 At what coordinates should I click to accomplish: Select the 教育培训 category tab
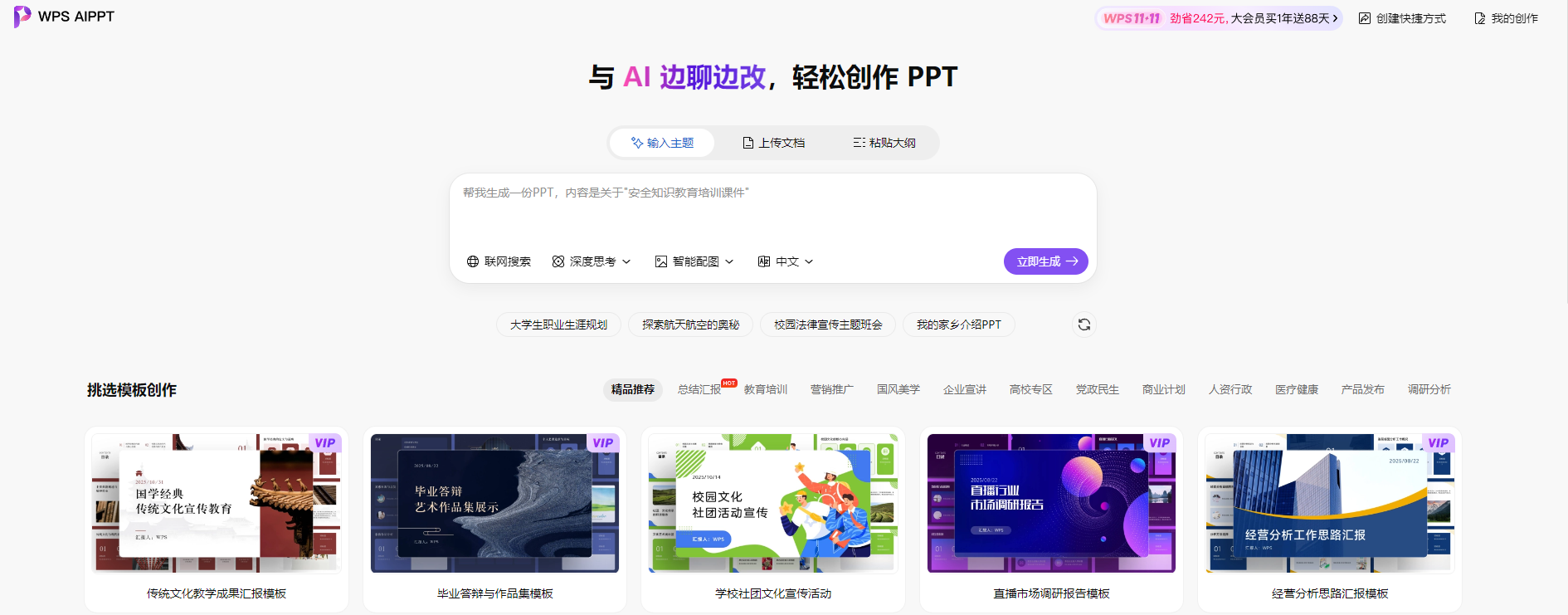[x=766, y=389]
